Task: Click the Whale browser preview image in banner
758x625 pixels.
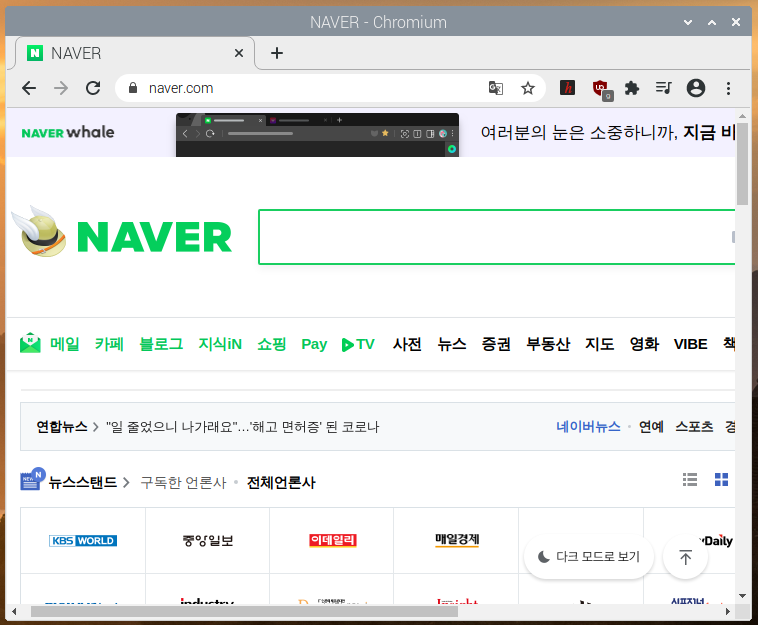Action: click(317, 135)
